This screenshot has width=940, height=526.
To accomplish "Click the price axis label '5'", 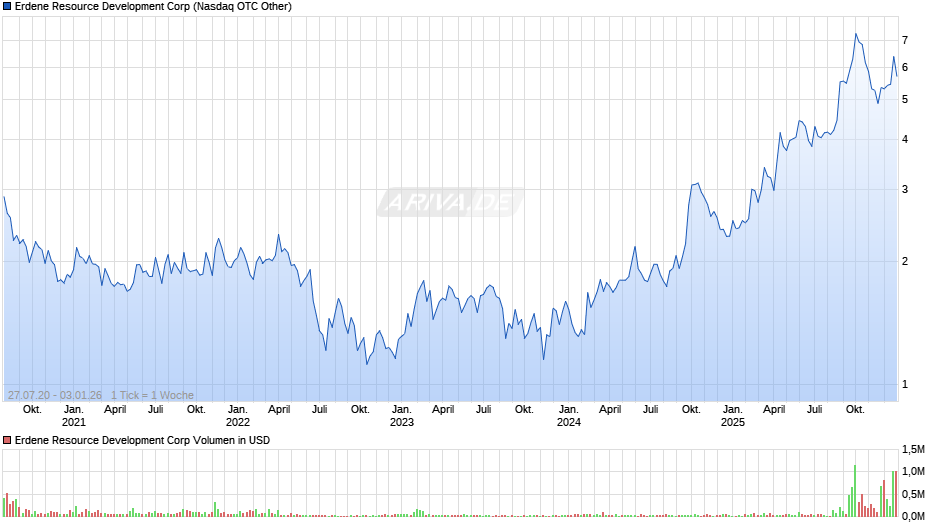I will pos(905,99).
